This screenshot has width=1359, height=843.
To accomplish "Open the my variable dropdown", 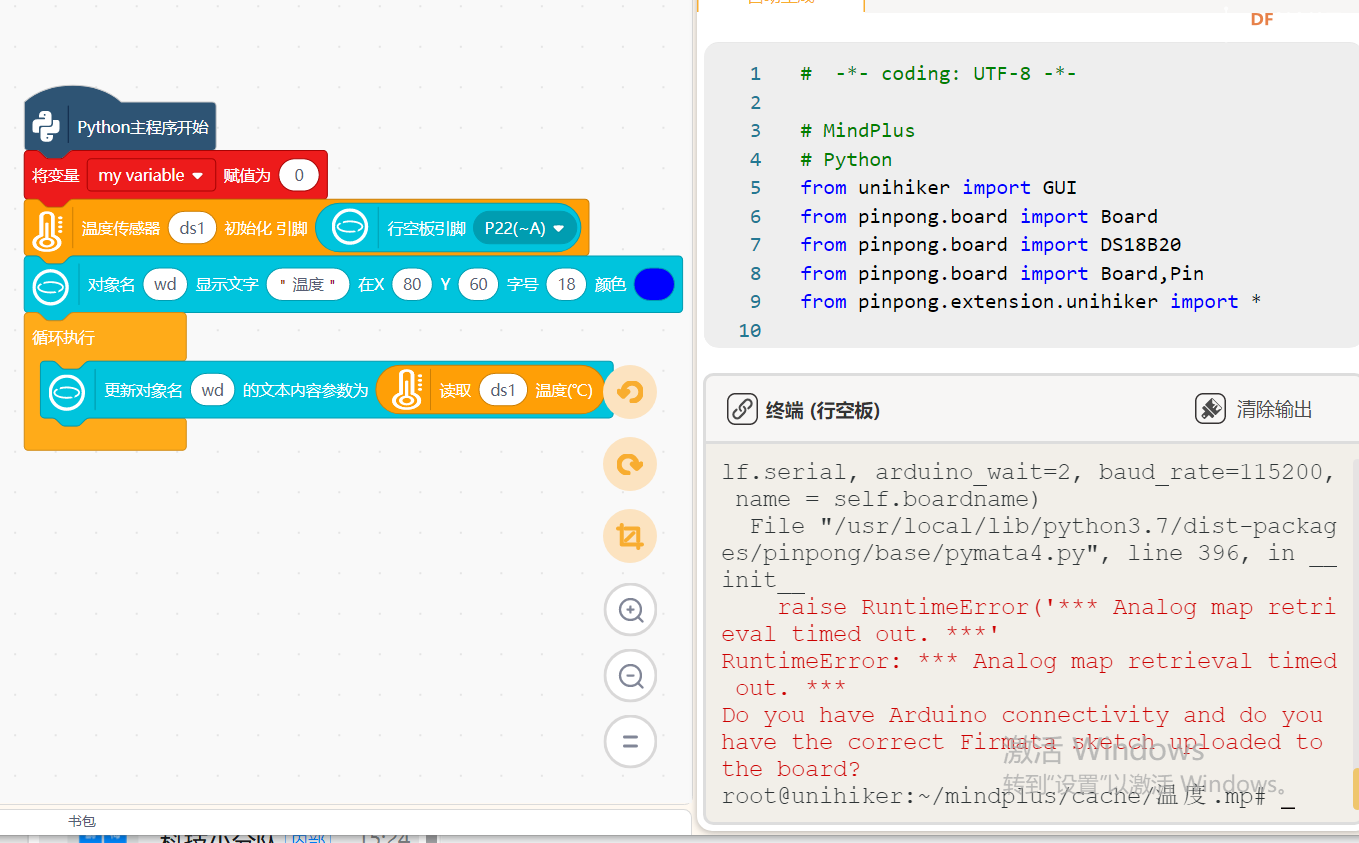I will pyautogui.click(x=151, y=175).
